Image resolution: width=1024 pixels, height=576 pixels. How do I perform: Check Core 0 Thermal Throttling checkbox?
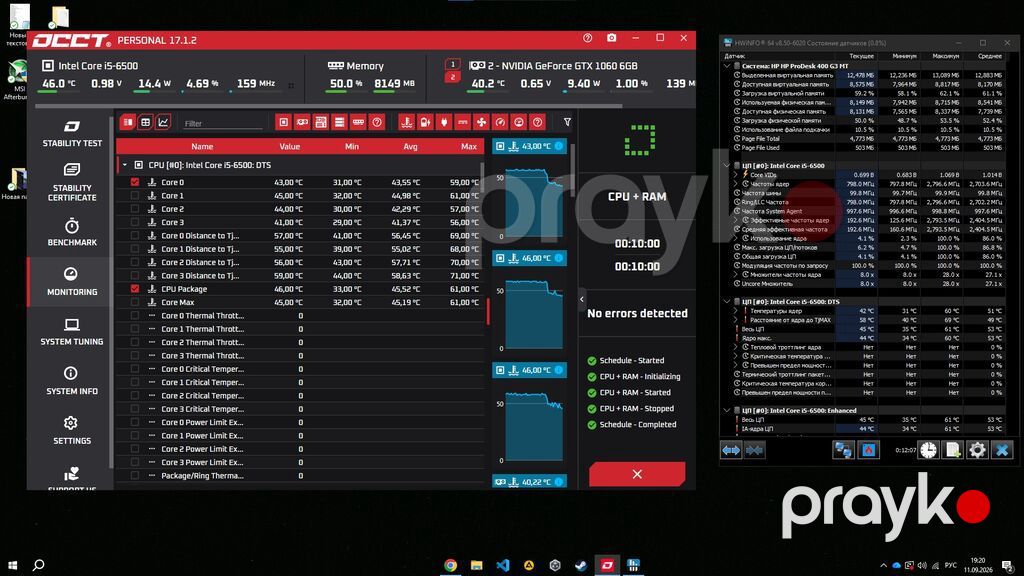[135, 315]
